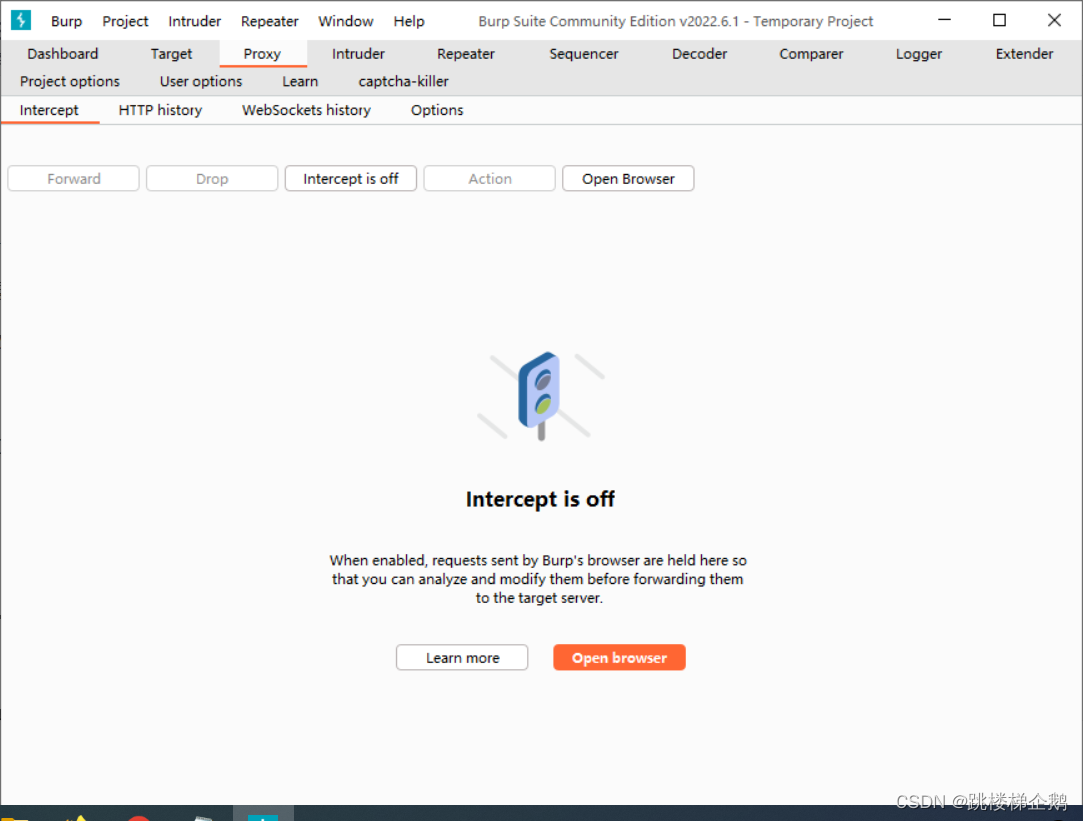The image size is (1083, 821).
Task: Click the orange Open browser button
Action: click(x=619, y=658)
